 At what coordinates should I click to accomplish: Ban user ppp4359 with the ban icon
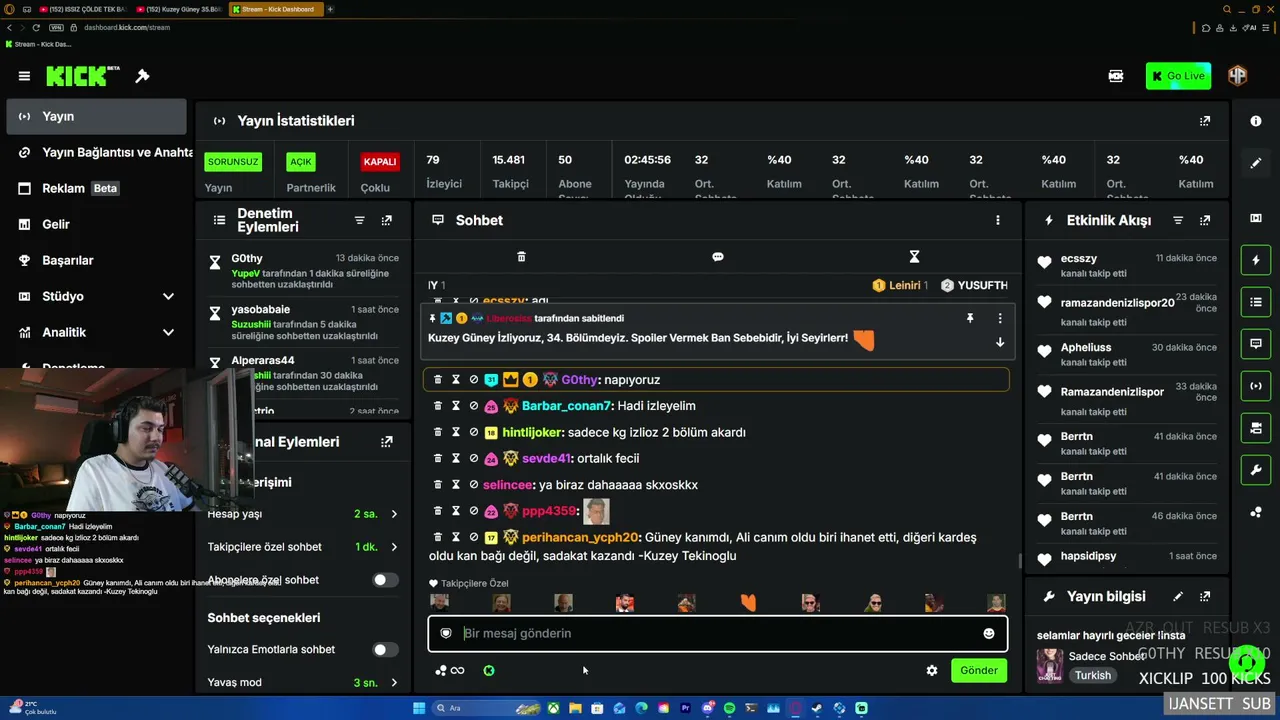click(x=474, y=511)
